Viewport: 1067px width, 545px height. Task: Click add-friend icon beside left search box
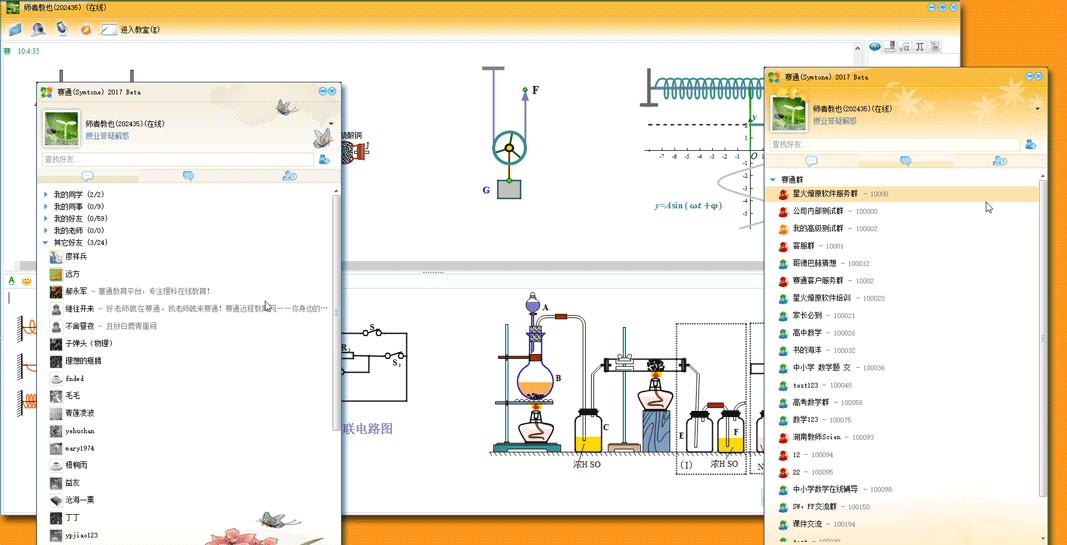coord(324,159)
